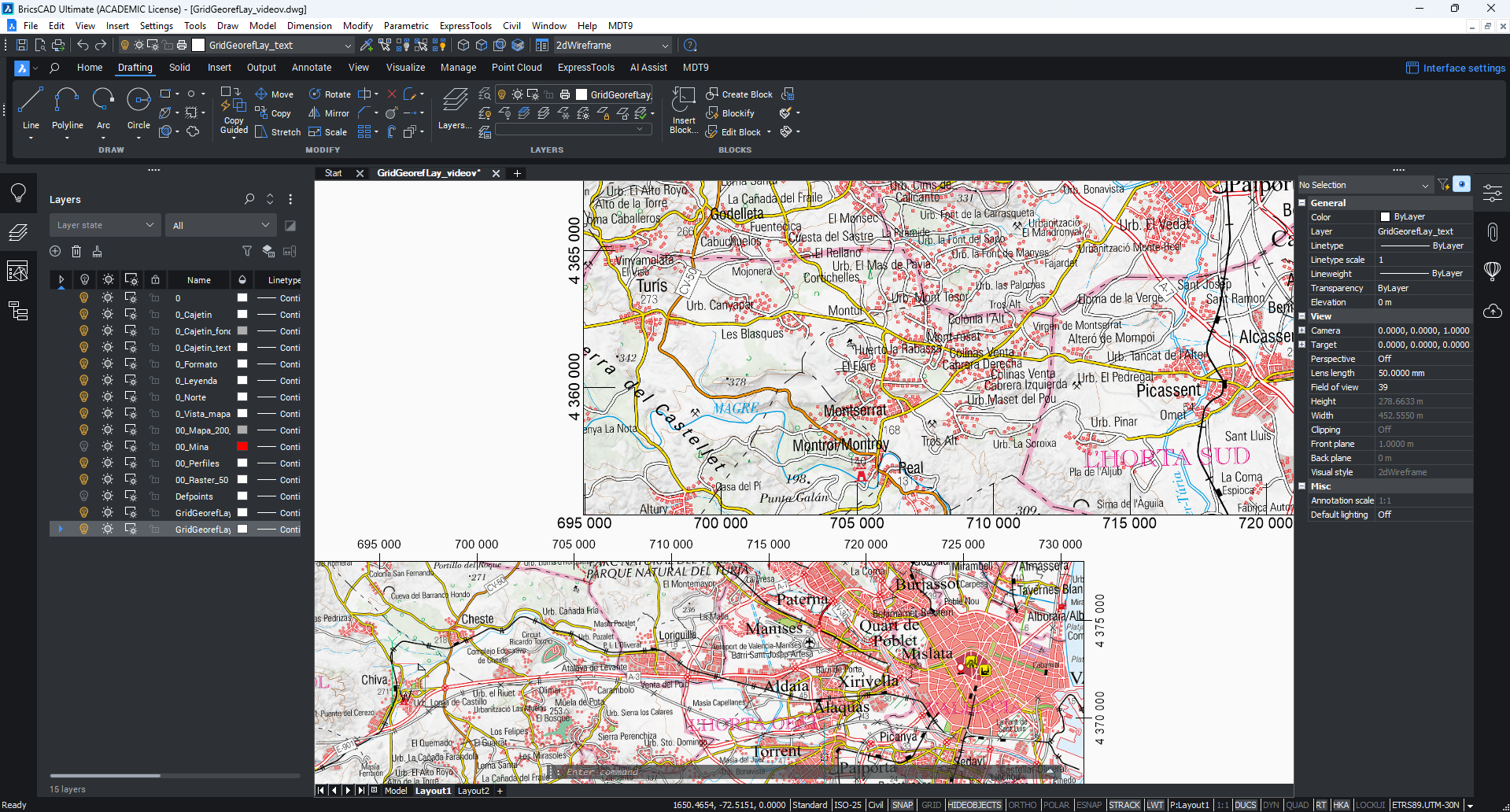Switch to the Layout2 tab
This screenshot has height=812, width=1510.
(x=473, y=791)
